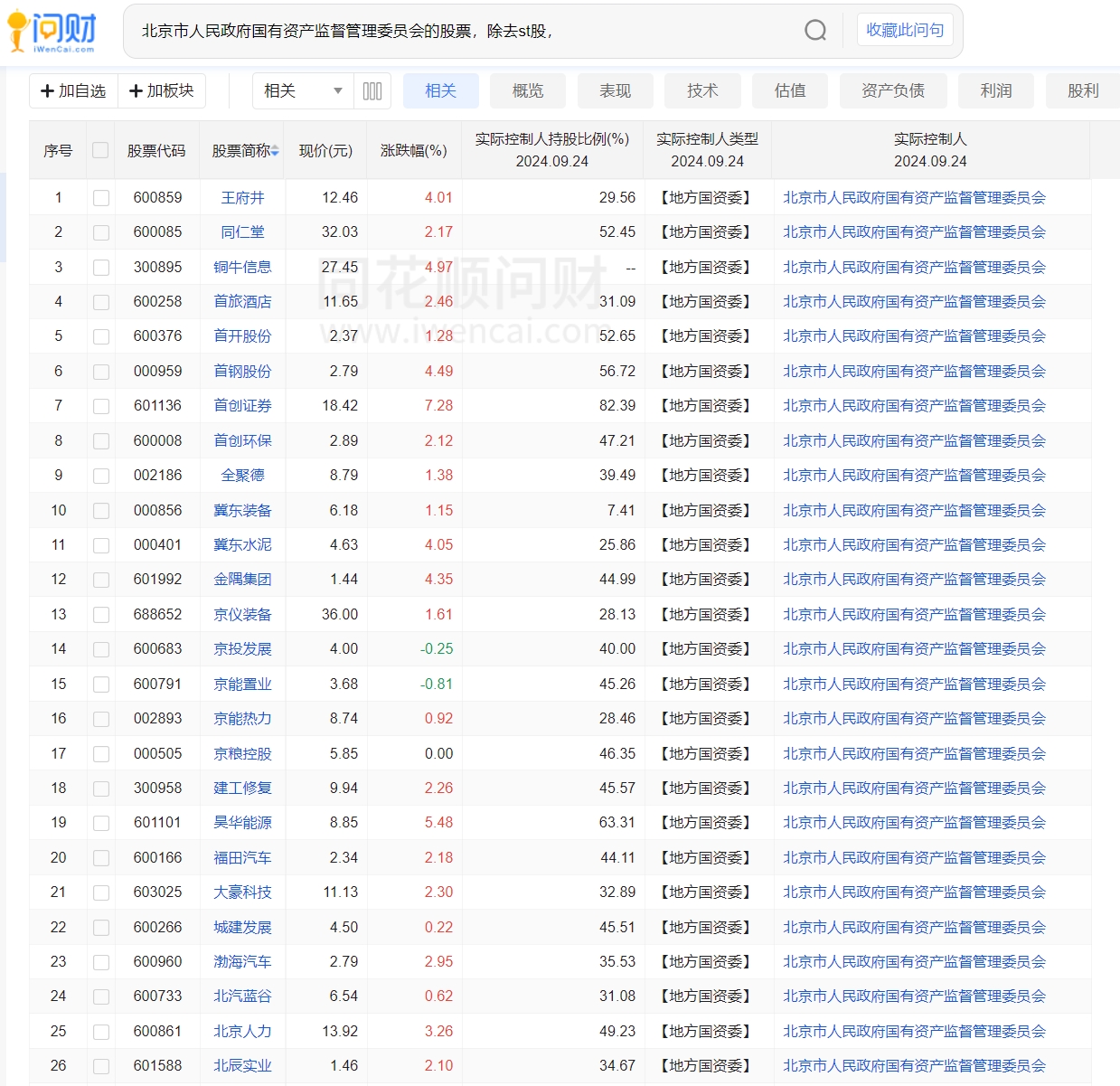The height and width of the screenshot is (1086, 1120).
Task: Switch to the 技术 tab
Action: tap(702, 91)
